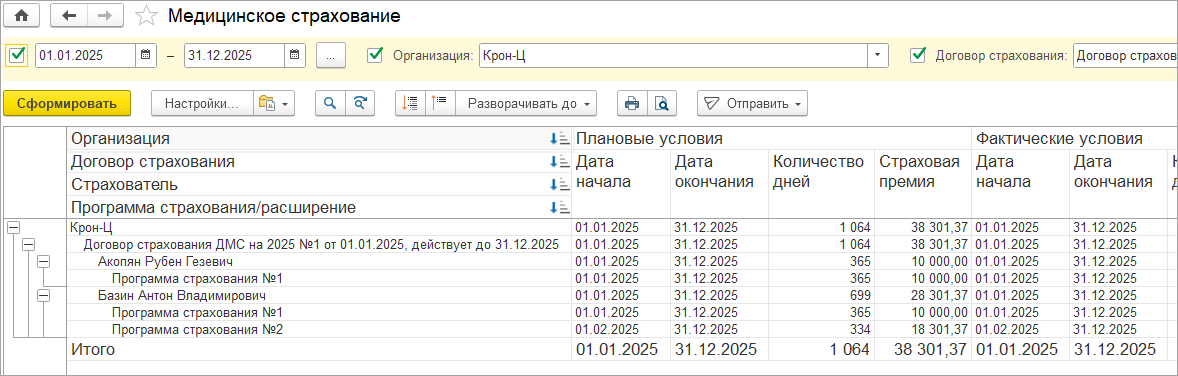Click the Плановые условия column header
The image size is (1178, 376).
click(x=772, y=138)
